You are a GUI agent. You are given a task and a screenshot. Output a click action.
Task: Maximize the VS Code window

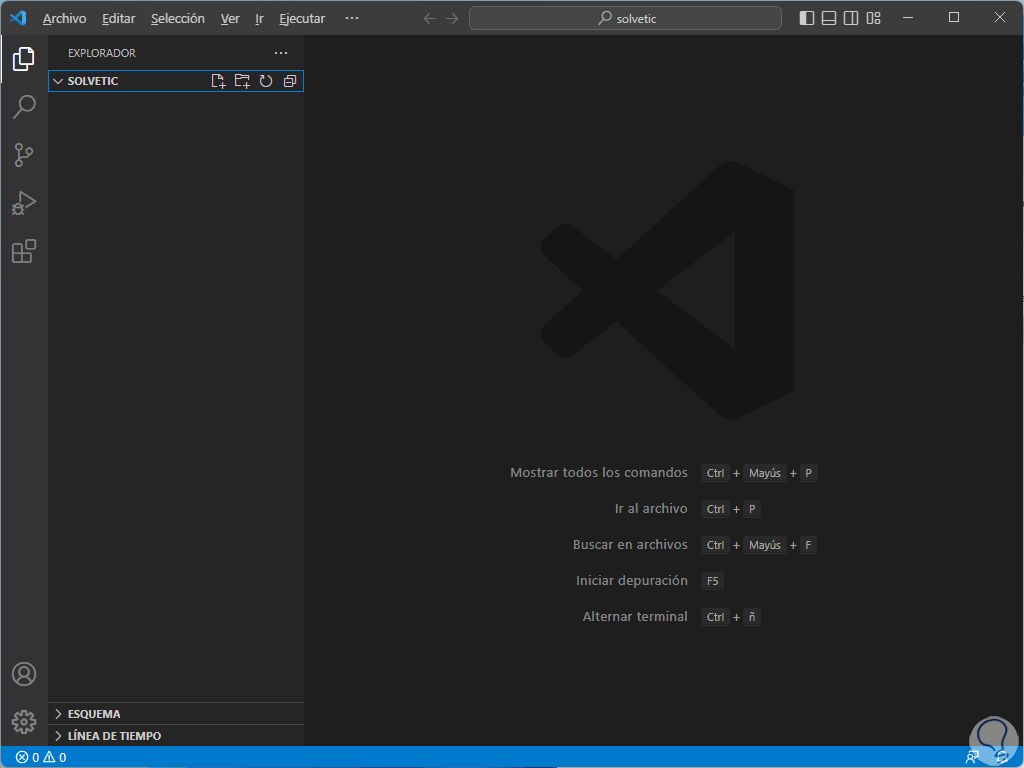[953, 18]
